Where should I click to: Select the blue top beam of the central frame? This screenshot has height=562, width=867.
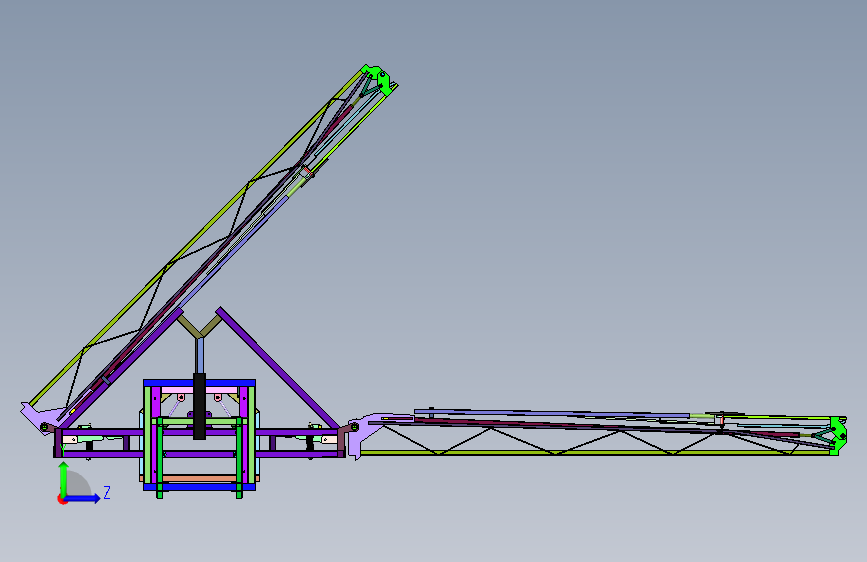click(x=199, y=383)
